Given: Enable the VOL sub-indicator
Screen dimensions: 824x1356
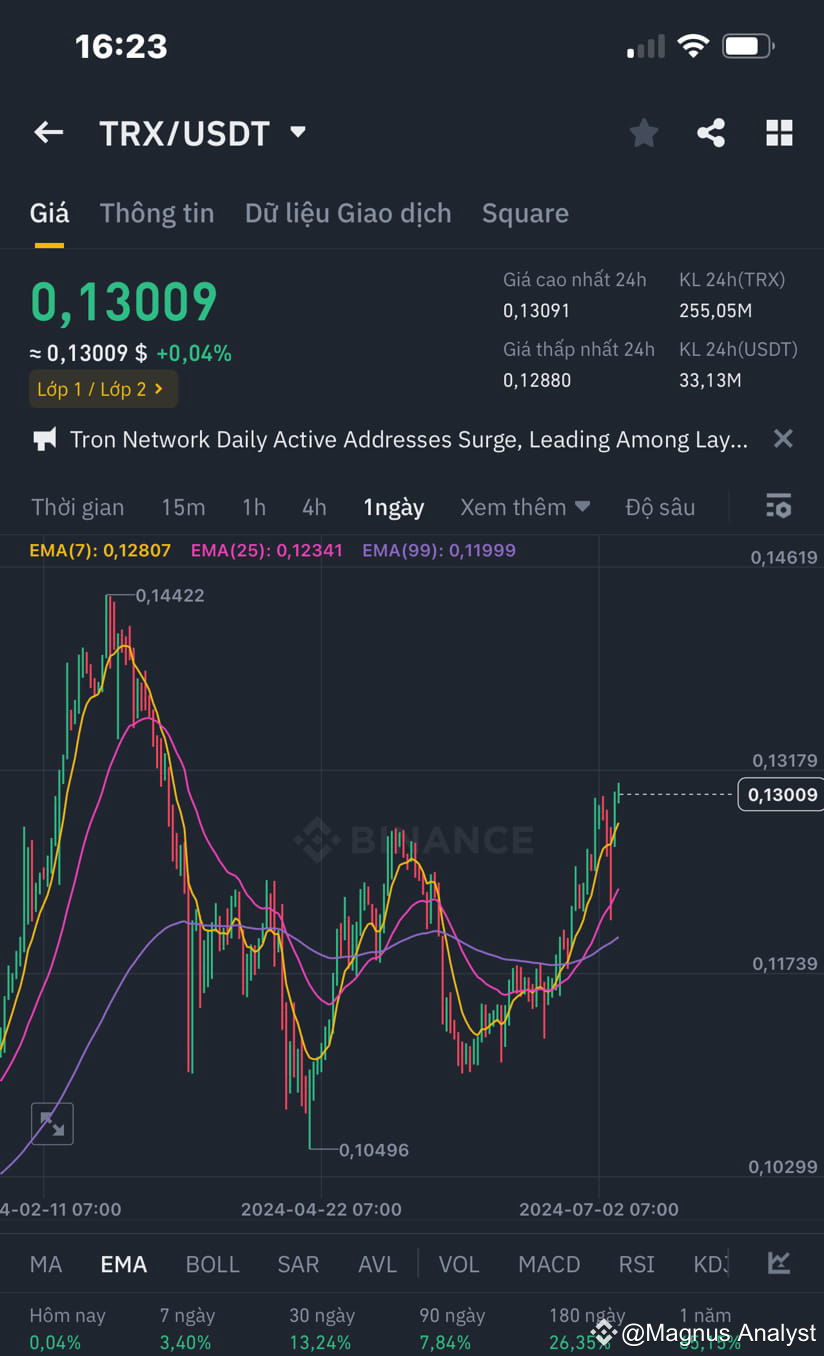Looking at the screenshot, I should [459, 1264].
